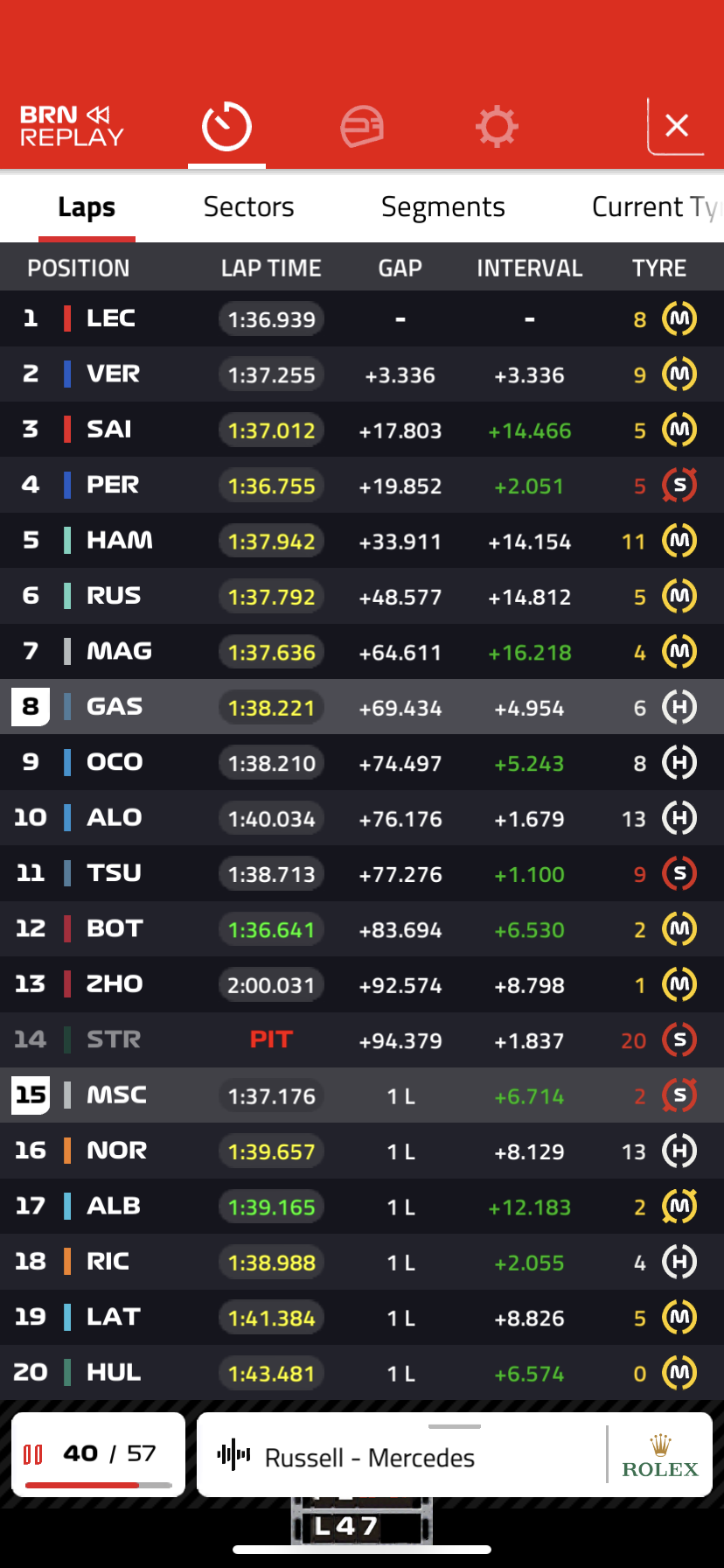Close the timing screen with X
Screen dimensions: 724x1568
click(676, 126)
